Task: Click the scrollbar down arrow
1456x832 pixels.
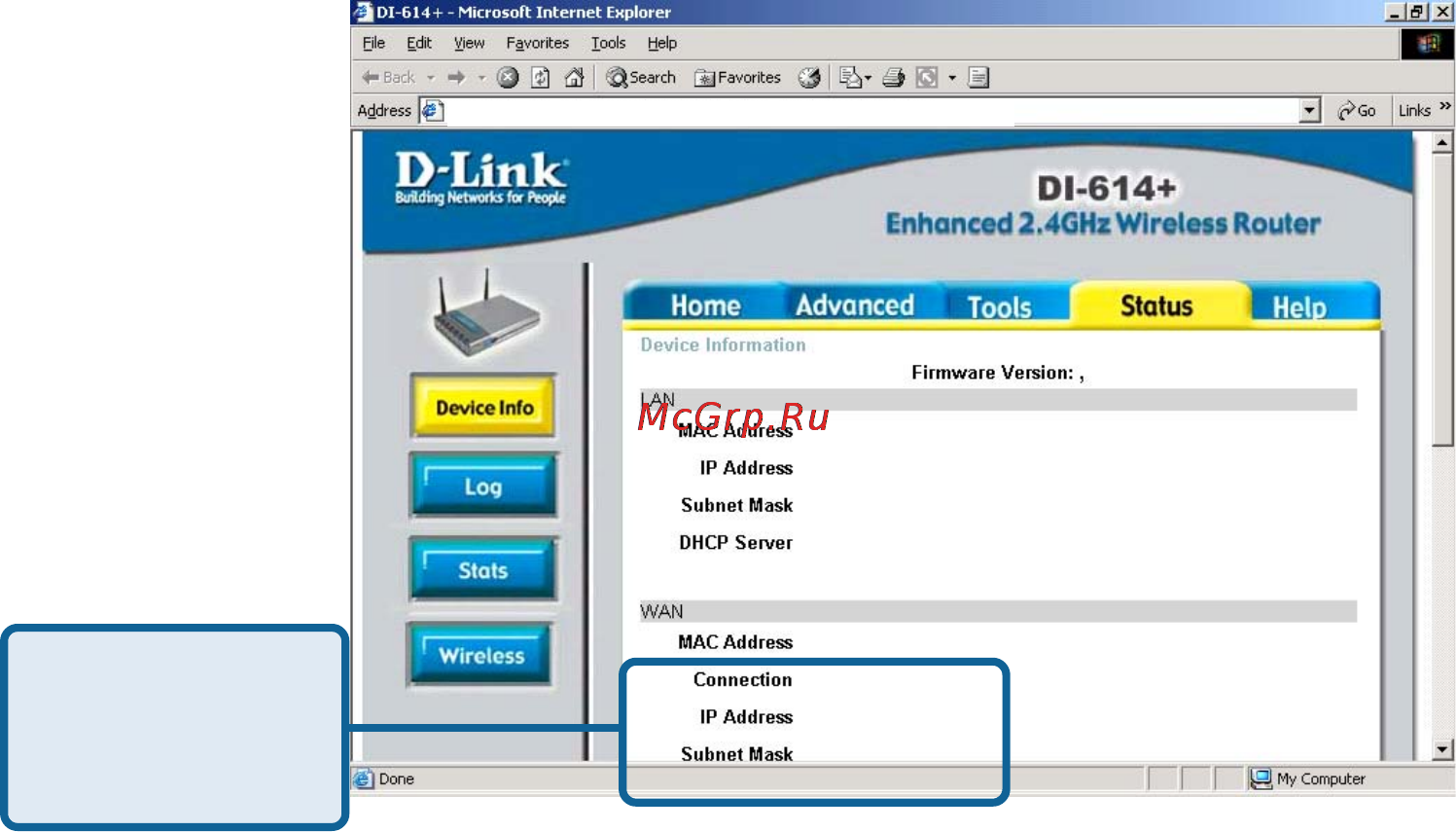Action: point(1442,749)
